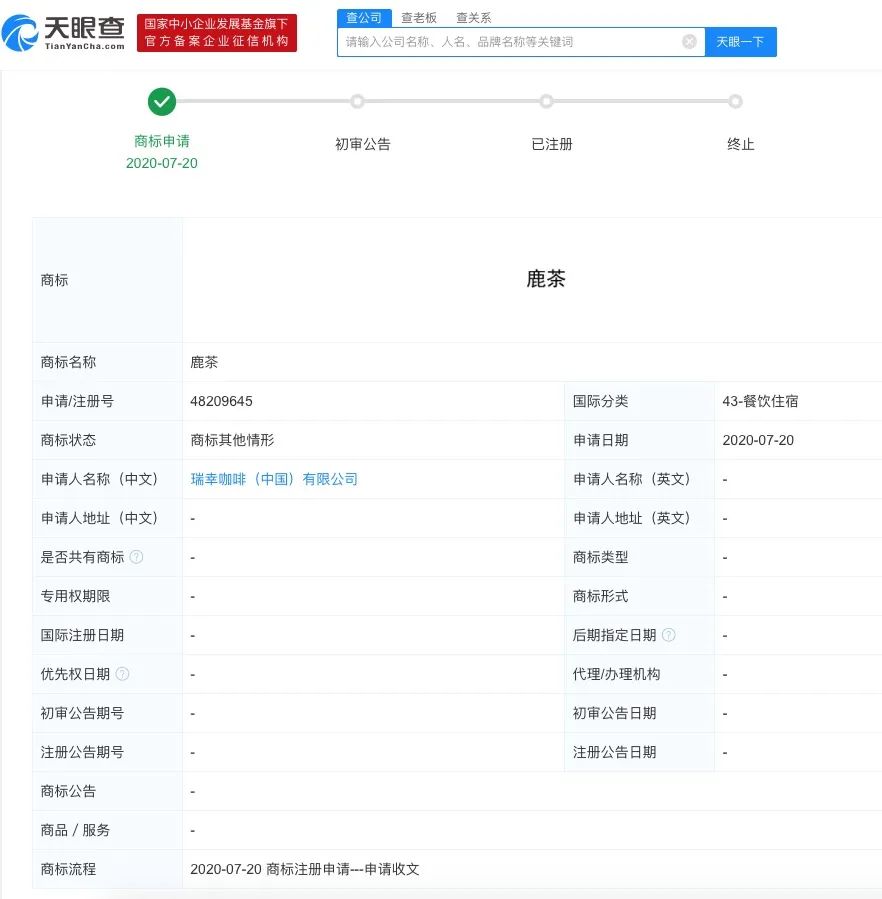Click the registration number 48209645
The image size is (882, 899).
(x=221, y=401)
